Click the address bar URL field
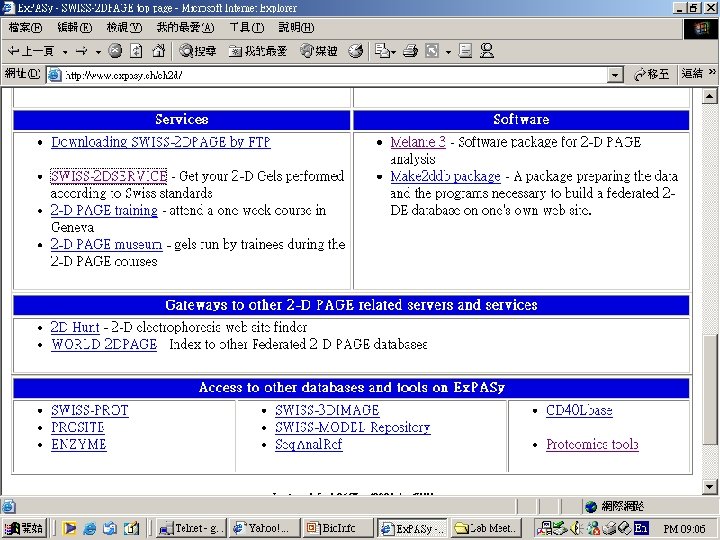The width and height of the screenshot is (720, 540). (x=334, y=75)
